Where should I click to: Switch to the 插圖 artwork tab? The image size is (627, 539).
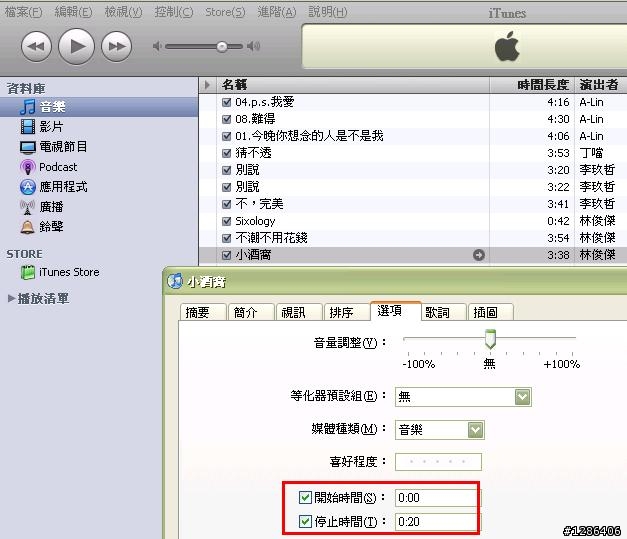tap(491, 312)
